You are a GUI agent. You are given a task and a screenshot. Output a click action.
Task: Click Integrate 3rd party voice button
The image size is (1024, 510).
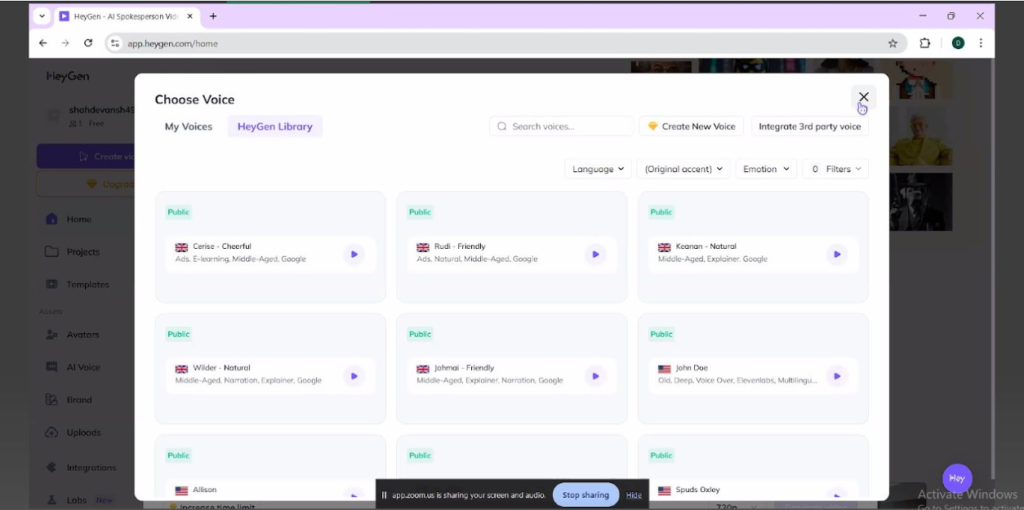(x=809, y=127)
